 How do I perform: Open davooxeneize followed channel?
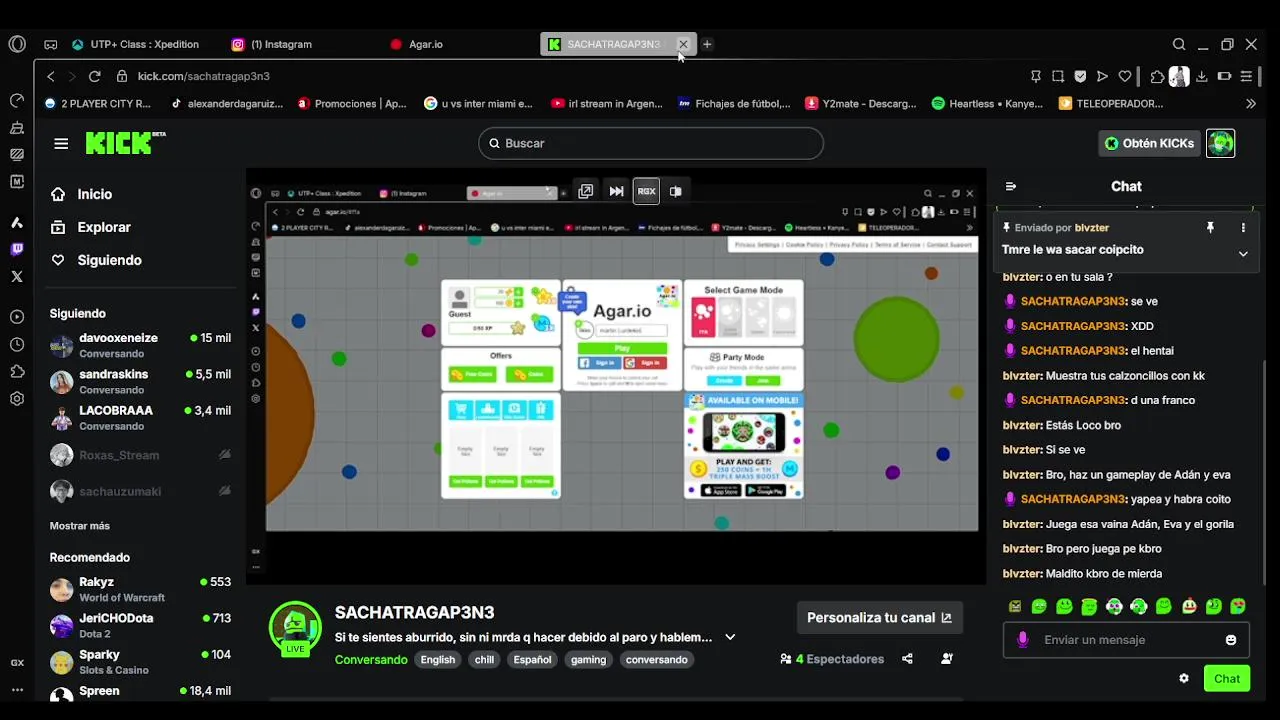[141, 346]
